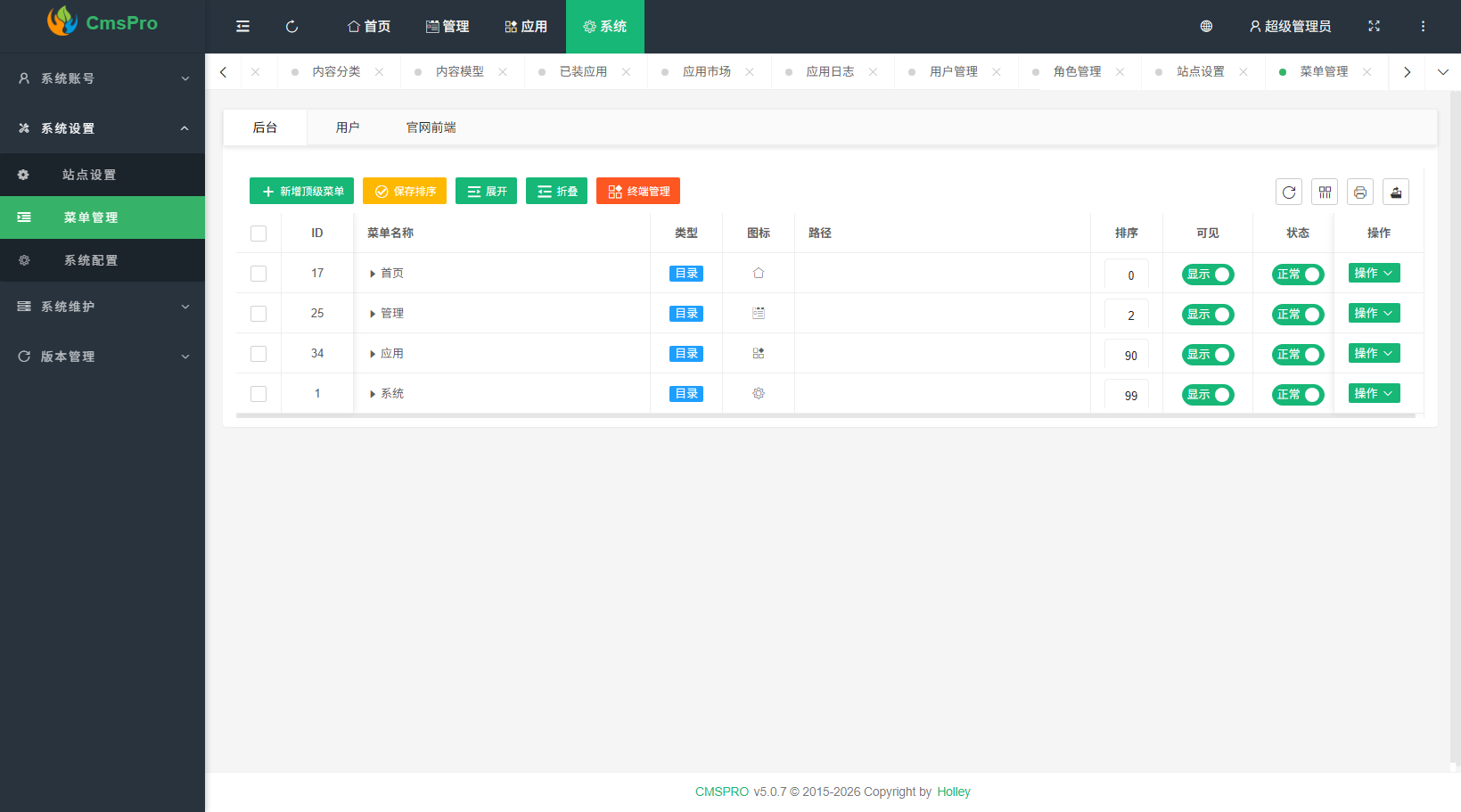
Task: Click the table refresh icon
Action: 1289,192
